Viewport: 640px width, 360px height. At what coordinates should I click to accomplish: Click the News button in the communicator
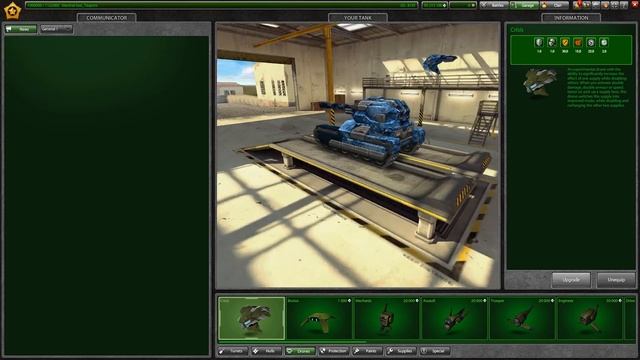[x=21, y=29]
